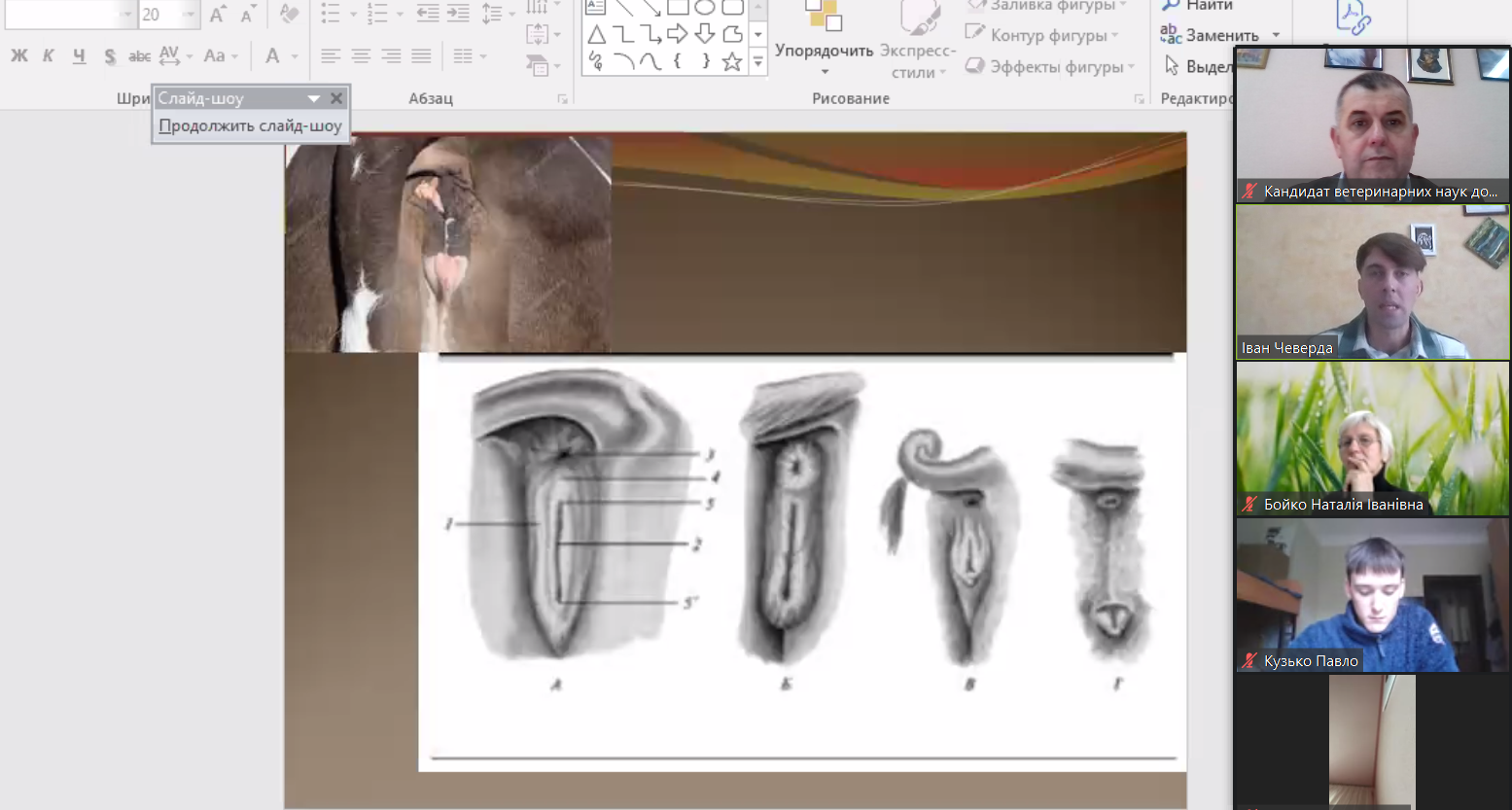Image resolution: width=1512 pixels, height=810 pixels.
Task: Close the Слайд-шоу floating toolbar
Action: point(336,98)
